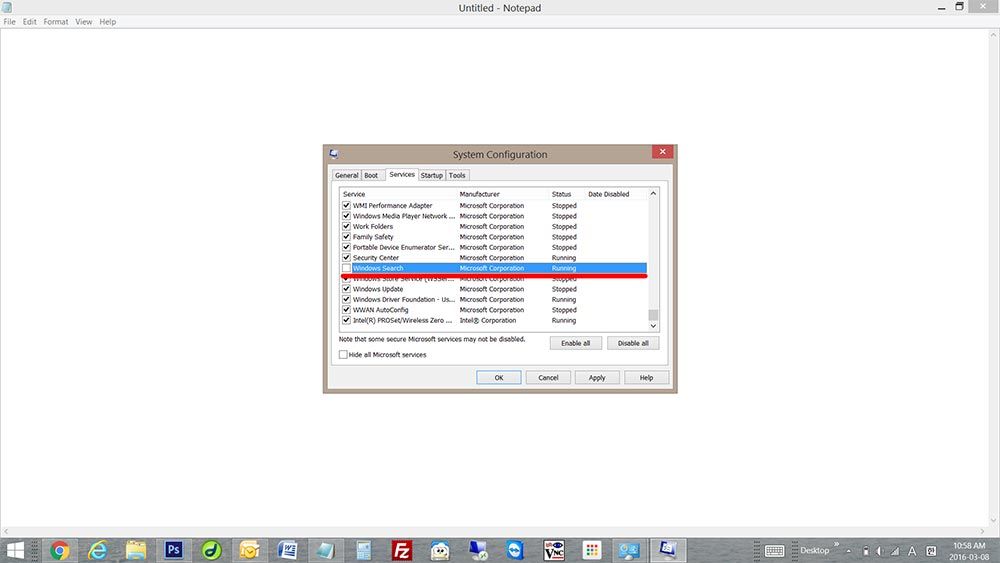
Task: Launch TeamViewer from the taskbar
Action: point(515,550)
